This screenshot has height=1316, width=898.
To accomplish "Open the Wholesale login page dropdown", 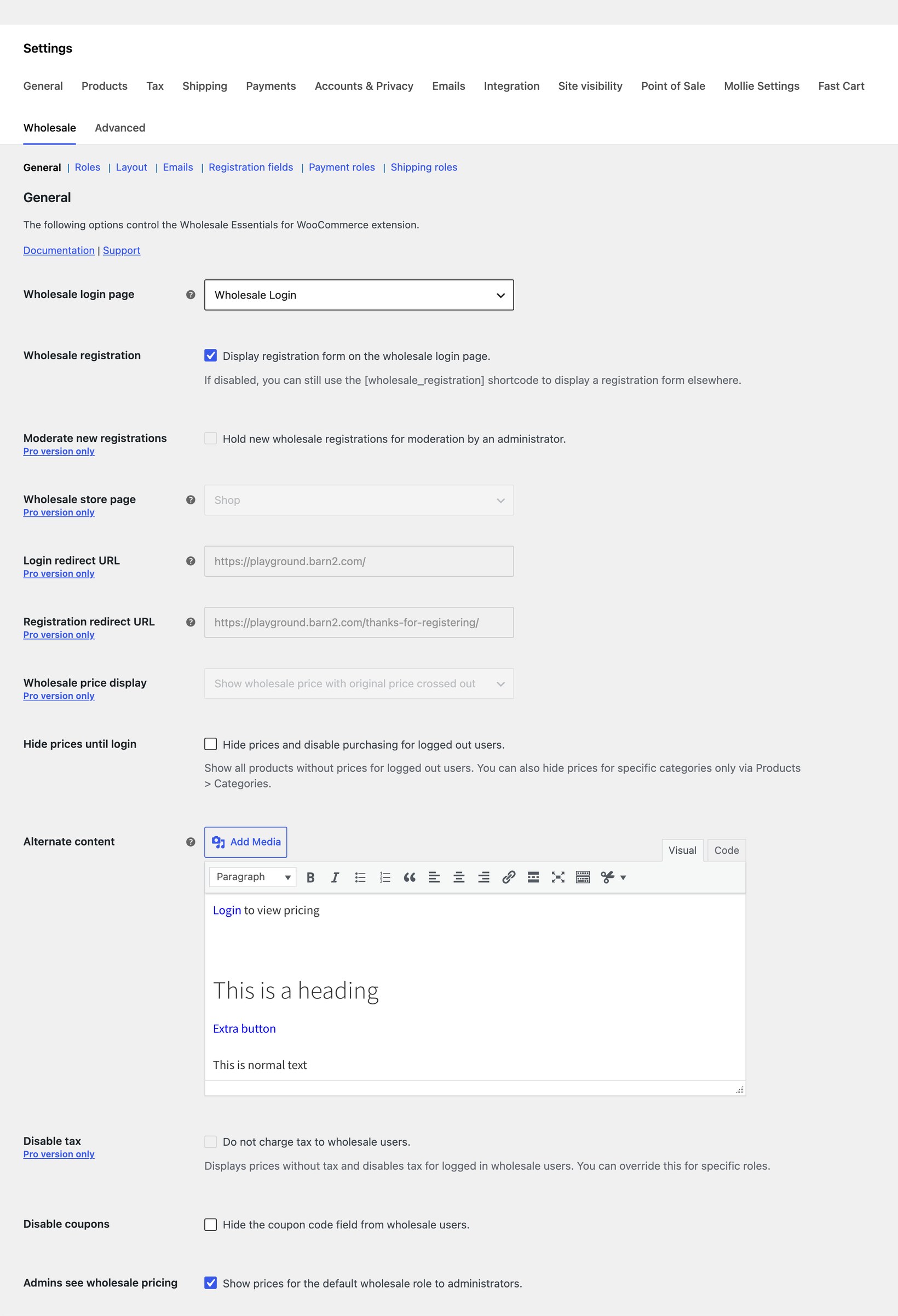I will (x=359, y=295).
